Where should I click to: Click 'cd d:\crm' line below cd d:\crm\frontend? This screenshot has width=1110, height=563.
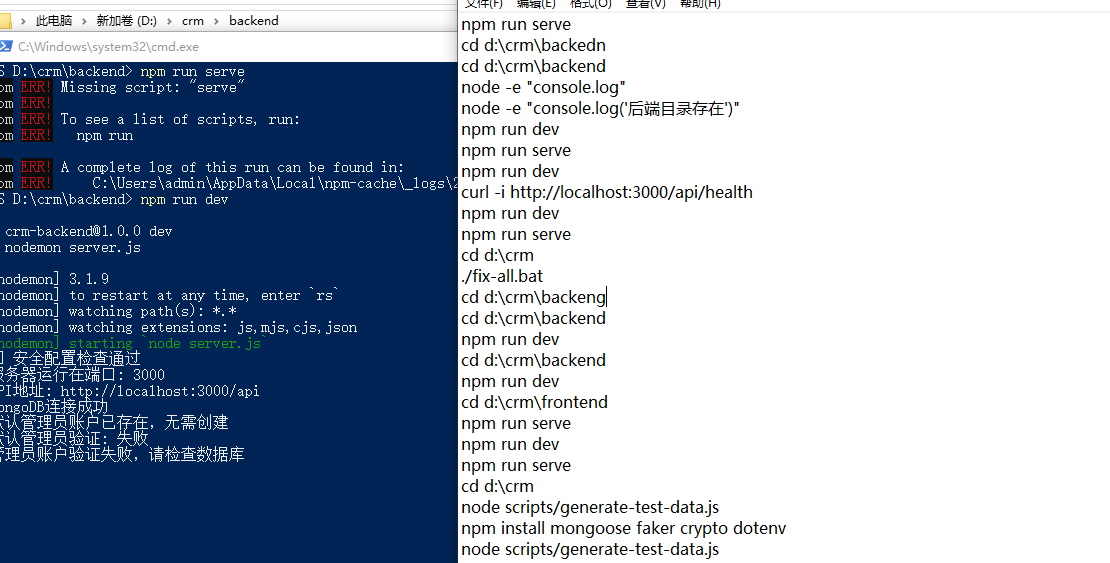pyautogui.click(x=497, y=487)
